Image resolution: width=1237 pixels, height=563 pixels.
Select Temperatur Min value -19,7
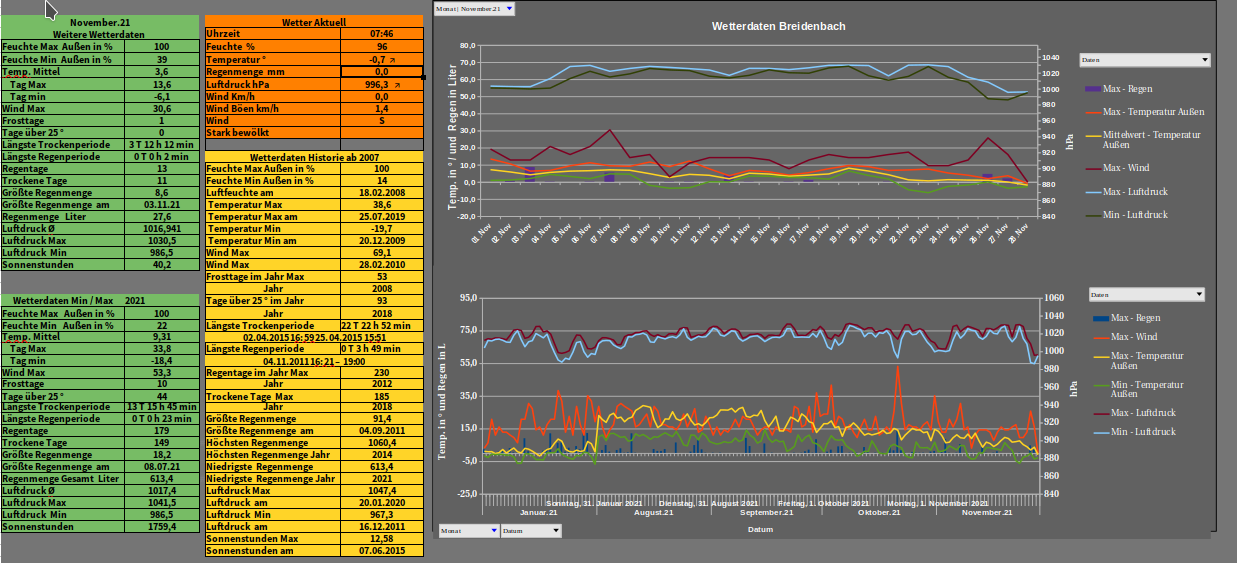coord(382,228)
